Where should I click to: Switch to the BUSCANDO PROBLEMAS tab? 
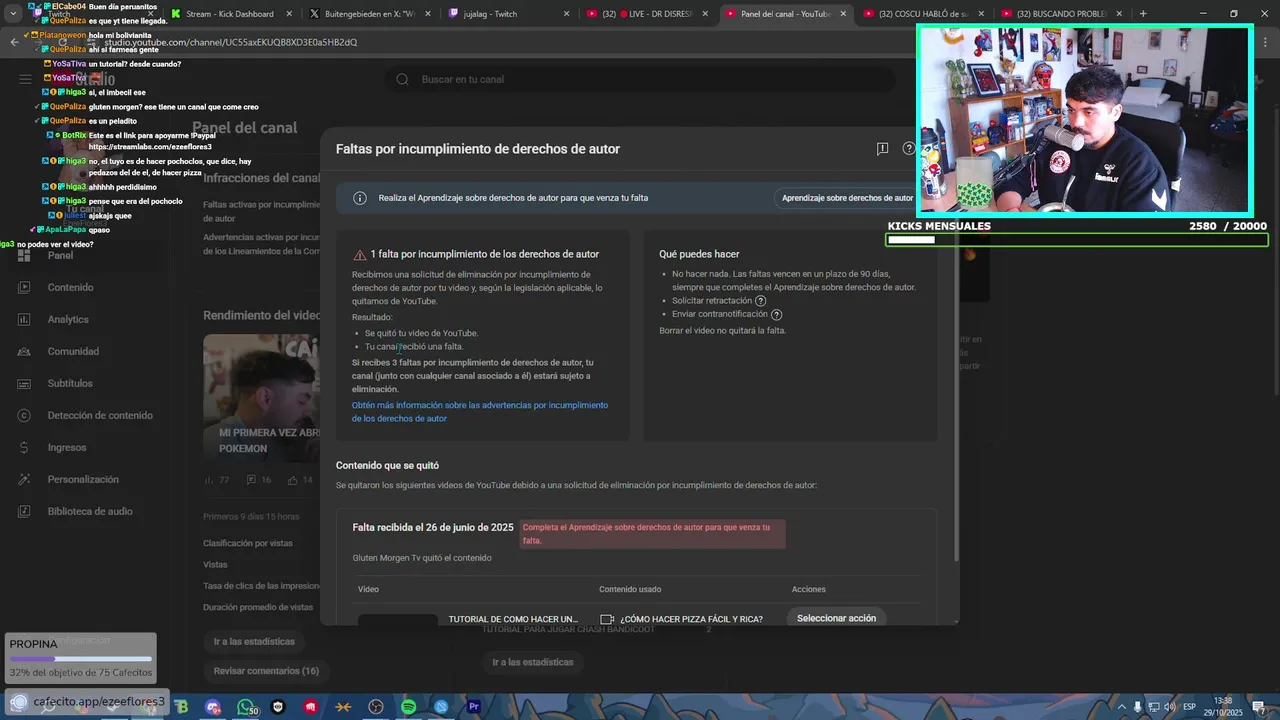coord(1062,14)
